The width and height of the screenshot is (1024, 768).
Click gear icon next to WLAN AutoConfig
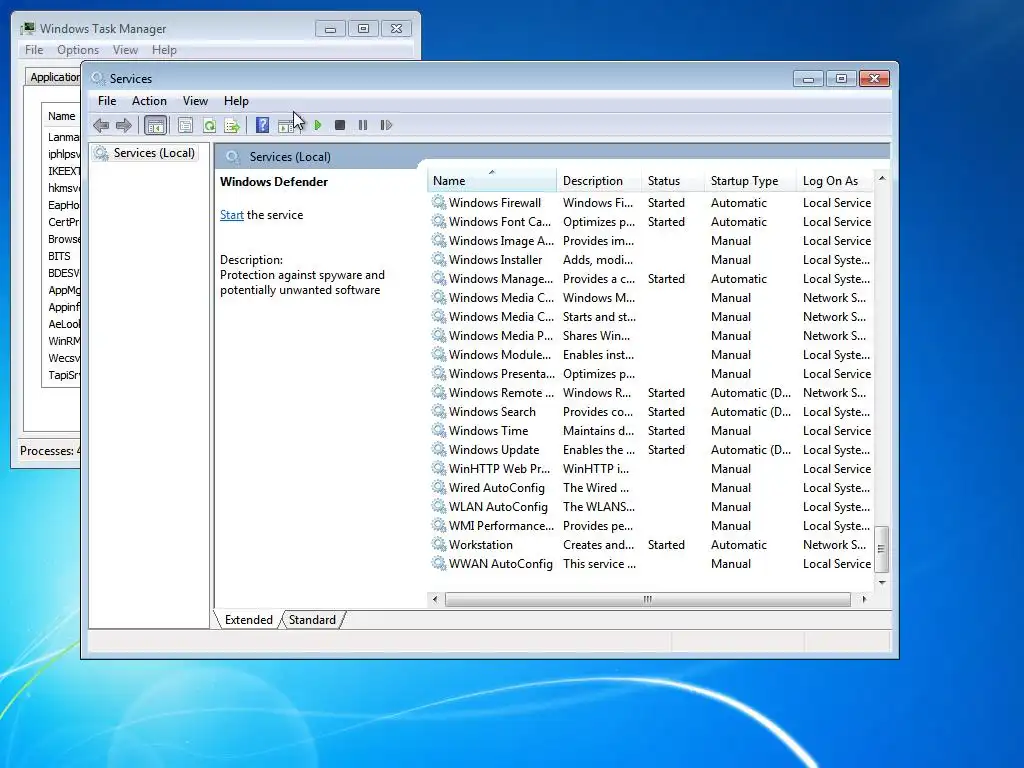click(439, 507)
